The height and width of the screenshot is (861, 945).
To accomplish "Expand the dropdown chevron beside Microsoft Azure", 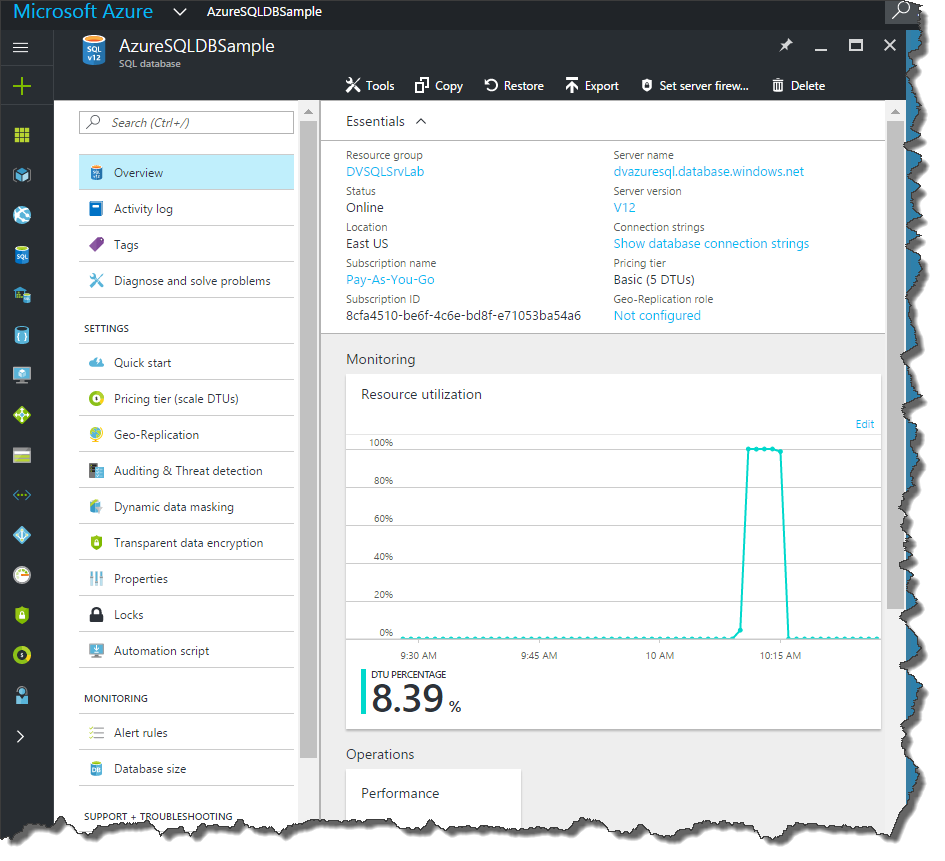I will (x=180, y=11).
